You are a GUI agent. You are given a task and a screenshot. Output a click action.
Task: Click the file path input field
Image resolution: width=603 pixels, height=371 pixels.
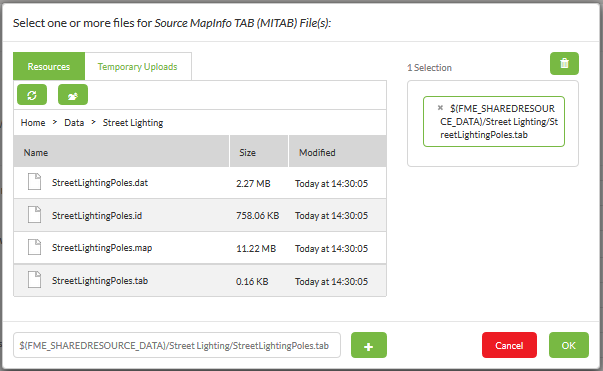[177, 345]
